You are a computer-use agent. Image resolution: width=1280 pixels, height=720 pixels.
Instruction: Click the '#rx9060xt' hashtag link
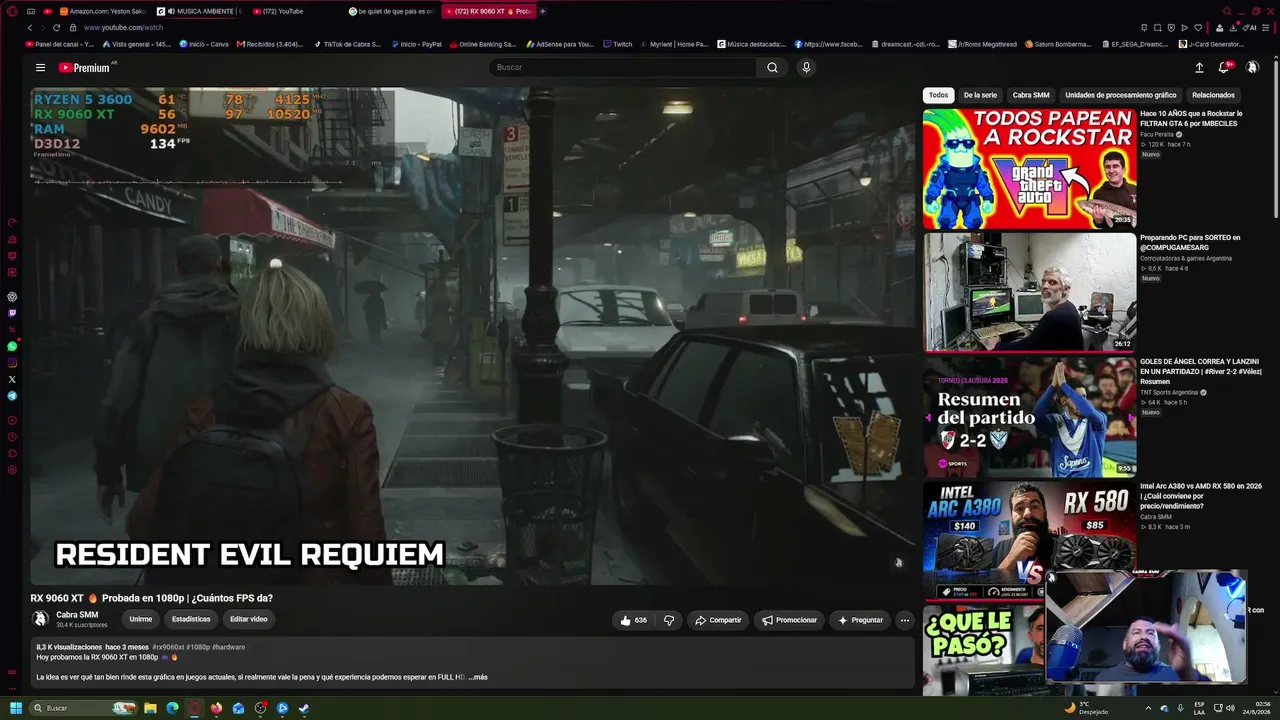pos(169,647)
